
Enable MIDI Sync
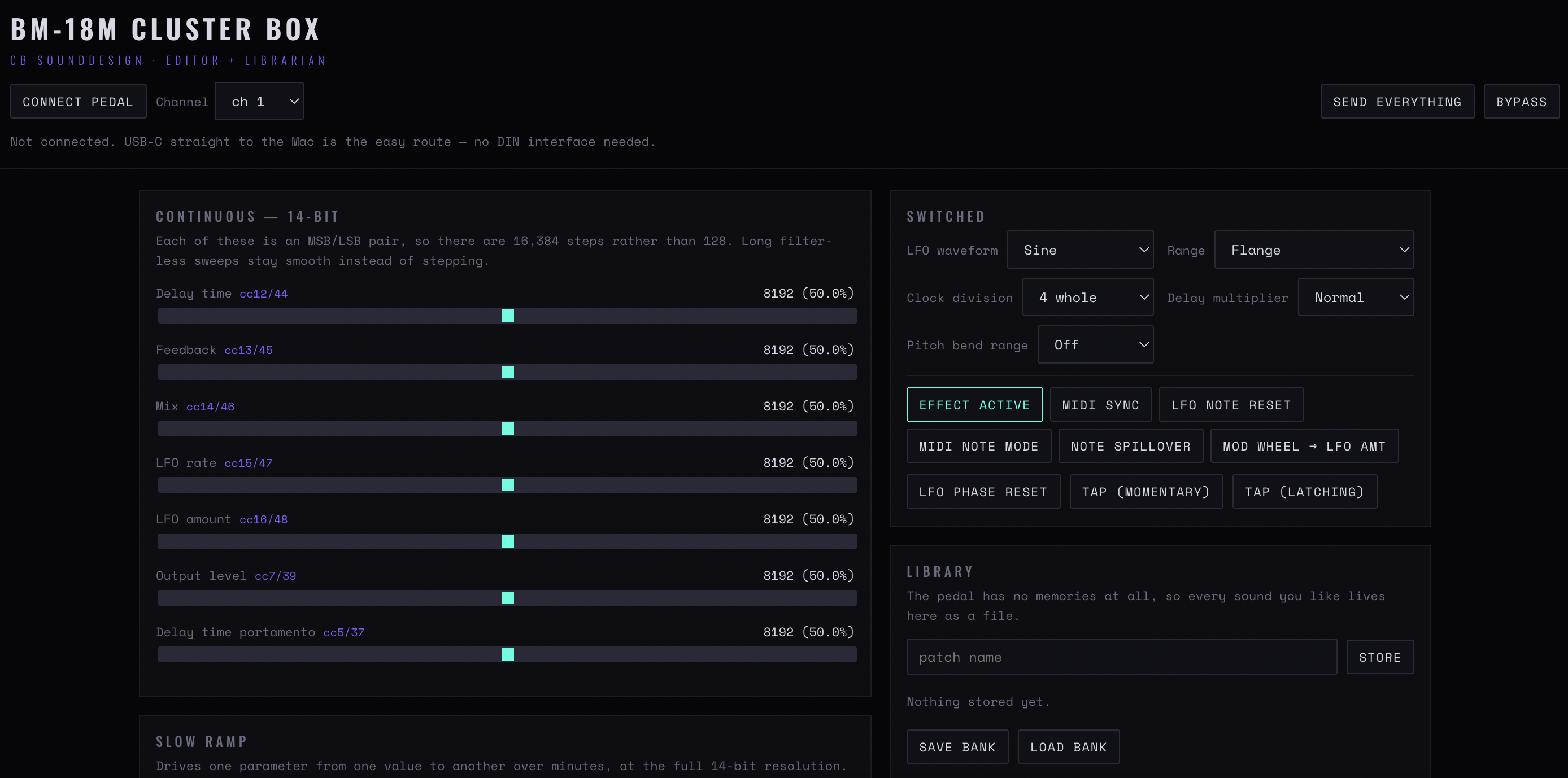pos(1100,405)
